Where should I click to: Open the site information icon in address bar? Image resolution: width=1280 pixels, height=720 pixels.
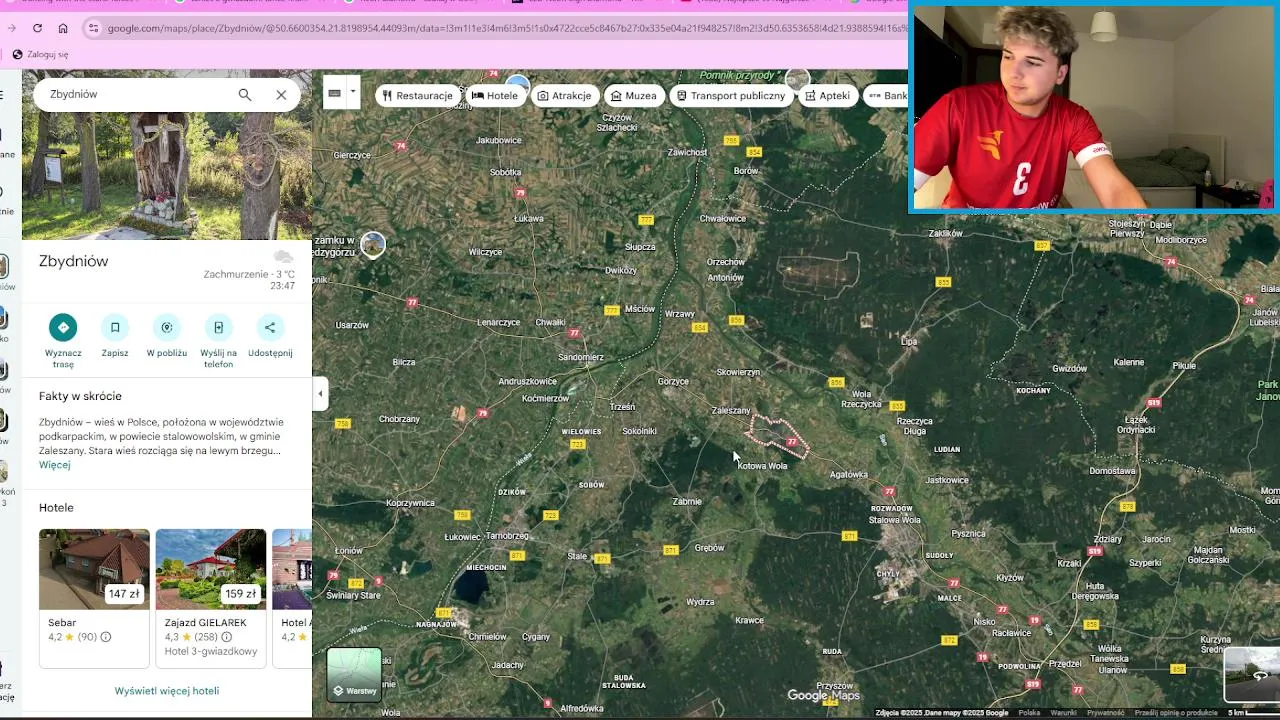94,28
